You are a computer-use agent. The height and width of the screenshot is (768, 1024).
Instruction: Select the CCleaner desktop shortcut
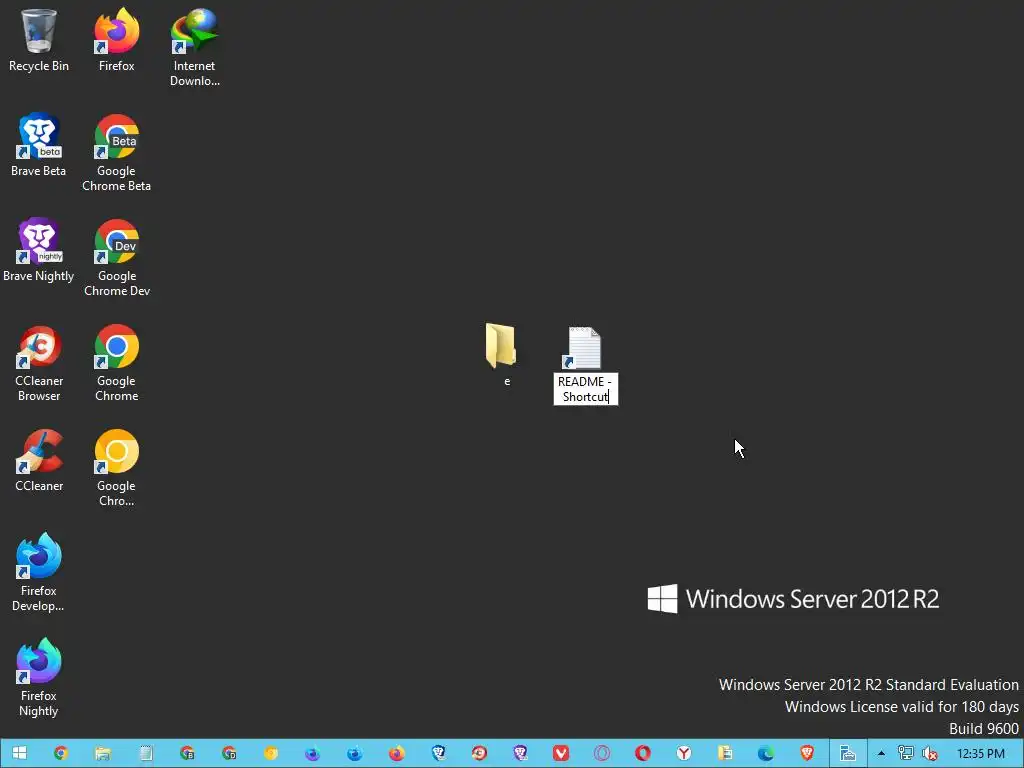[x=39, y=460]
